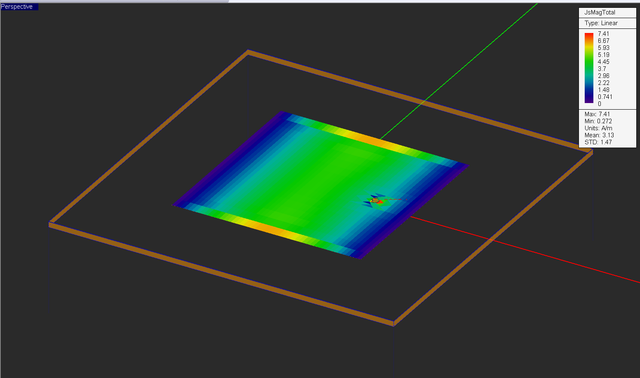
Task: Click the Type: Linear scale label
Action: click(601, 23)
